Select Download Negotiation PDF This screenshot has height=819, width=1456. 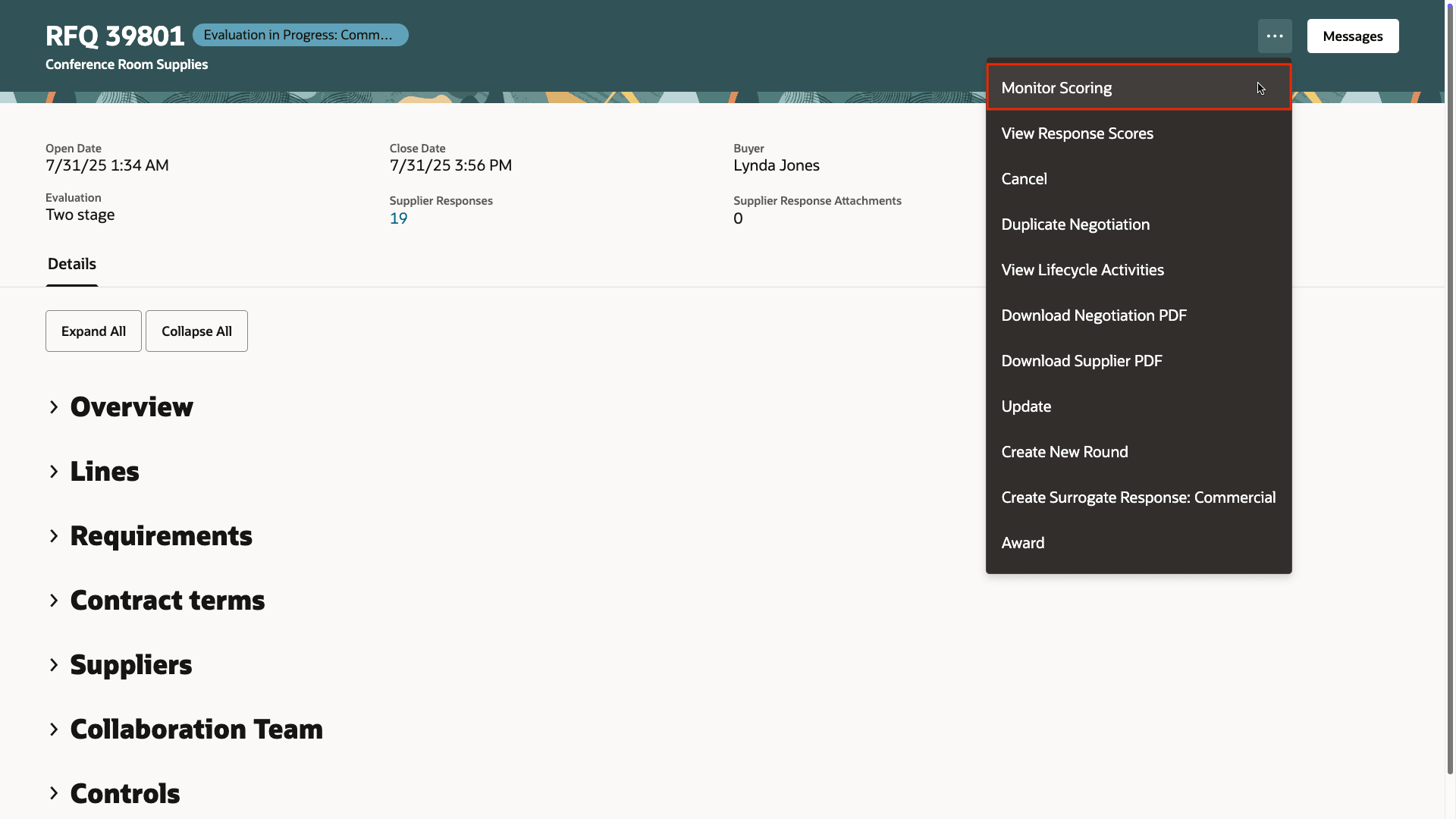click(x=1094, y=315)
